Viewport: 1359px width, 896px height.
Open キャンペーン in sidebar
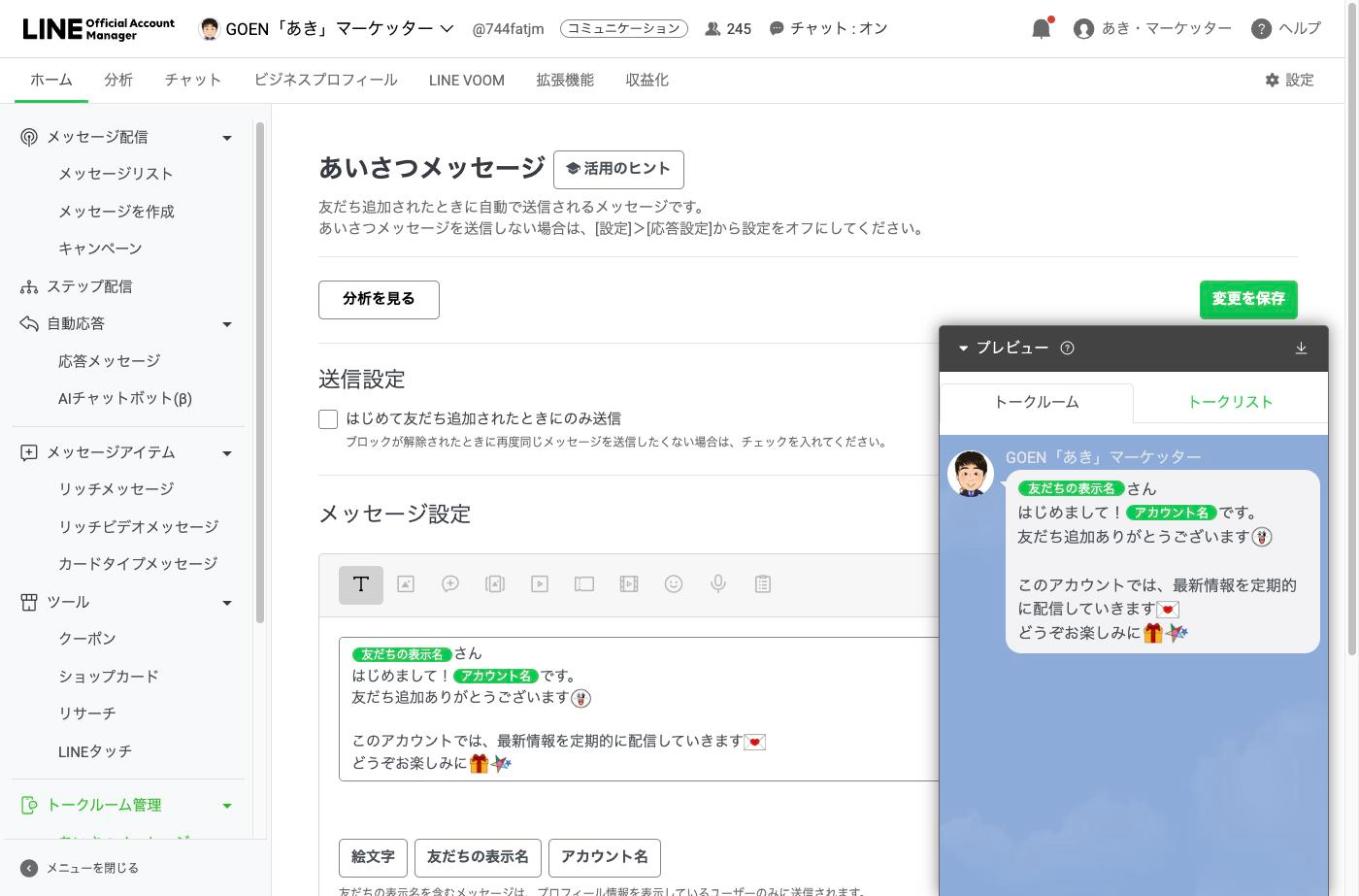pyautogui.click(x=100, y=249)
